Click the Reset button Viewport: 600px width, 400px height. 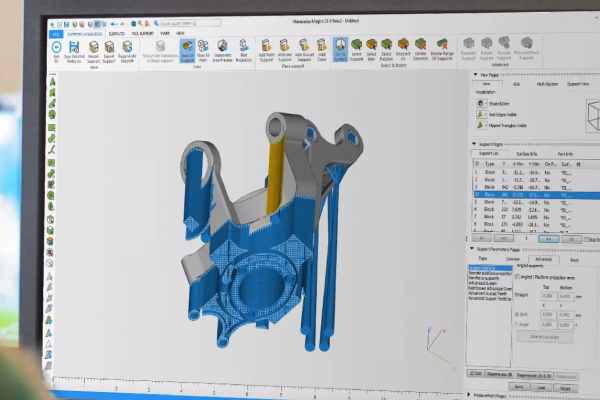(564, 387)
